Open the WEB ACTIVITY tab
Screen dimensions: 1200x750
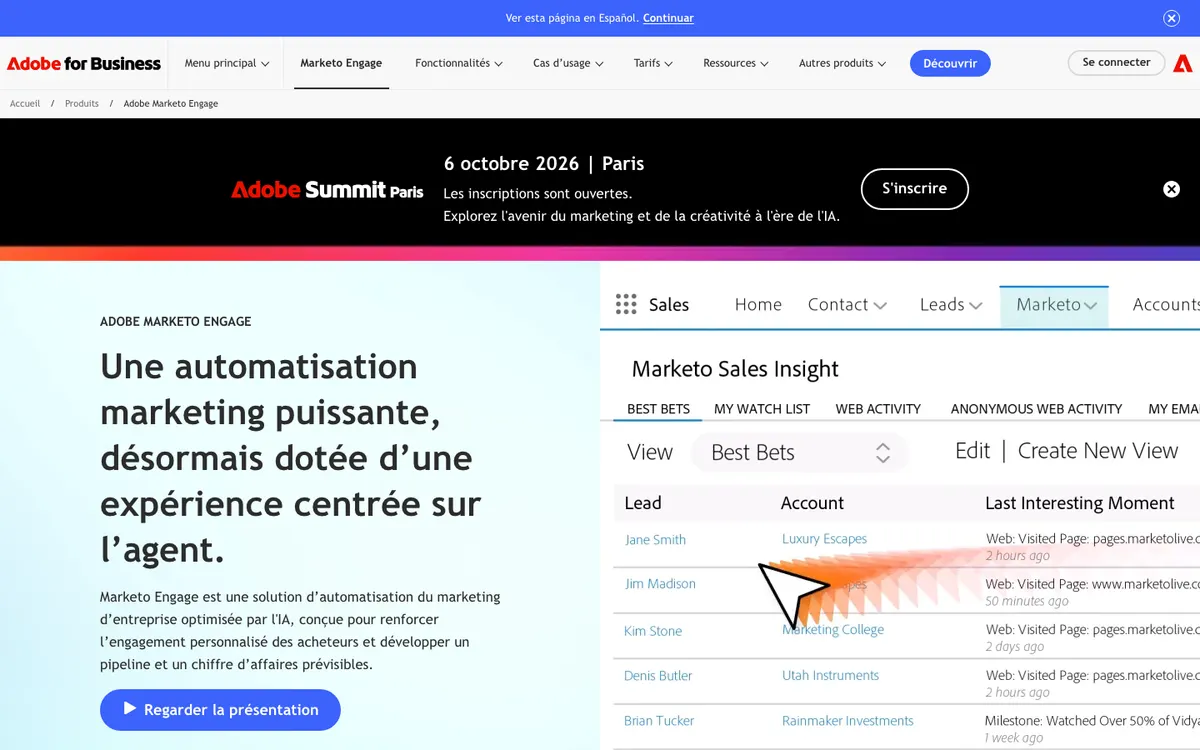tap(878, 409)
